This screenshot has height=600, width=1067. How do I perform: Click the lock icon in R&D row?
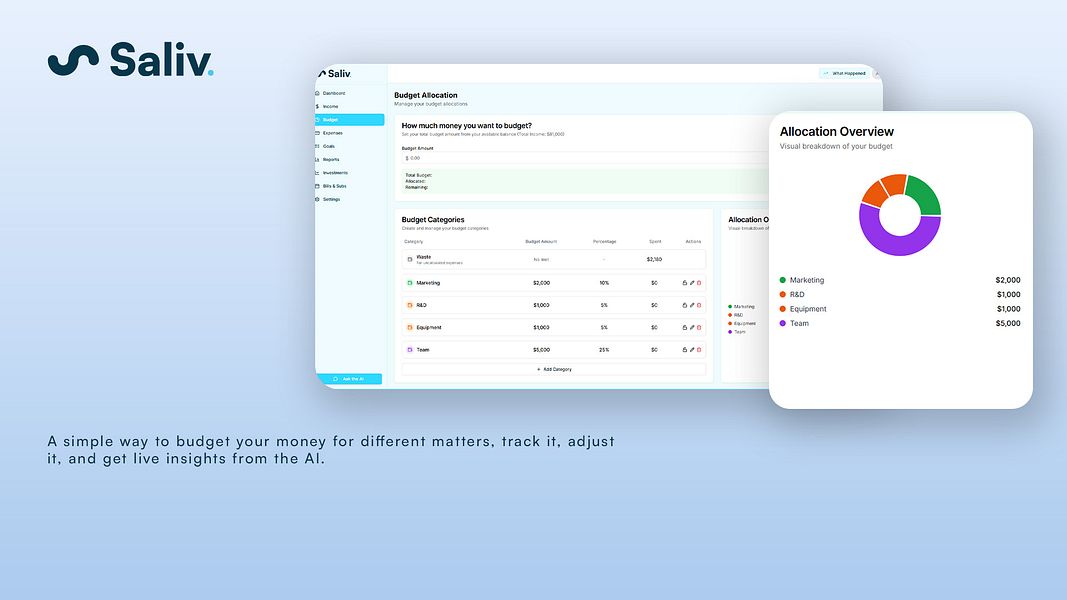click(x=685, y=305)
